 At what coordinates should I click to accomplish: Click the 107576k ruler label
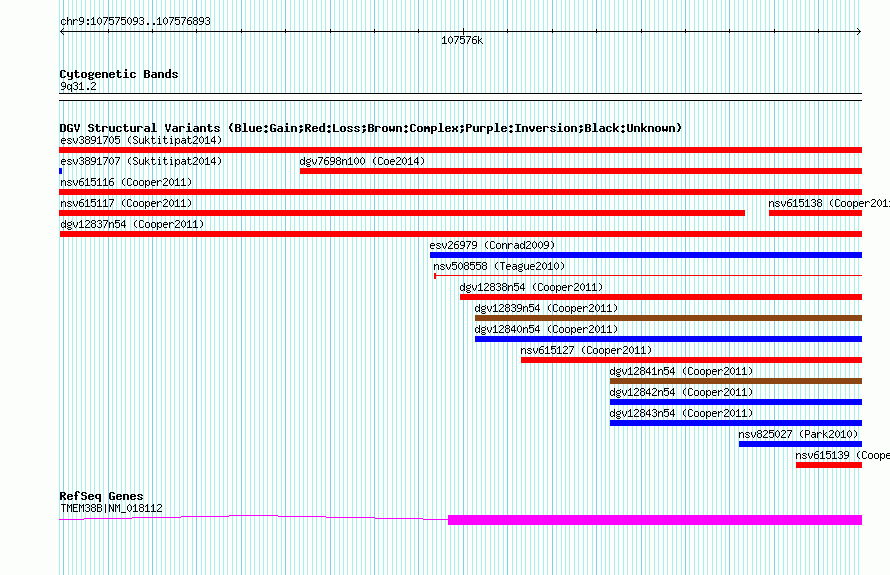pyautogui.click(x=462, y=41)
